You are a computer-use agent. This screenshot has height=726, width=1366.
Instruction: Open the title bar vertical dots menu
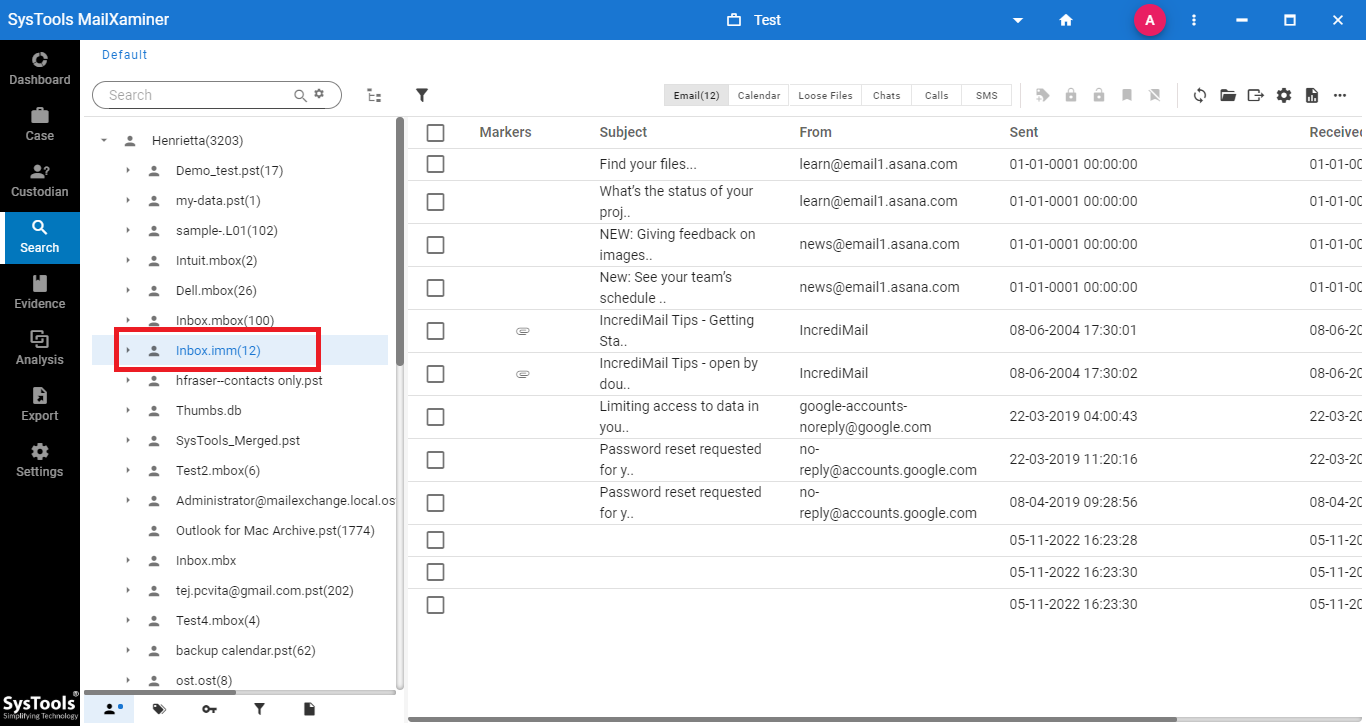[1194, 20]
